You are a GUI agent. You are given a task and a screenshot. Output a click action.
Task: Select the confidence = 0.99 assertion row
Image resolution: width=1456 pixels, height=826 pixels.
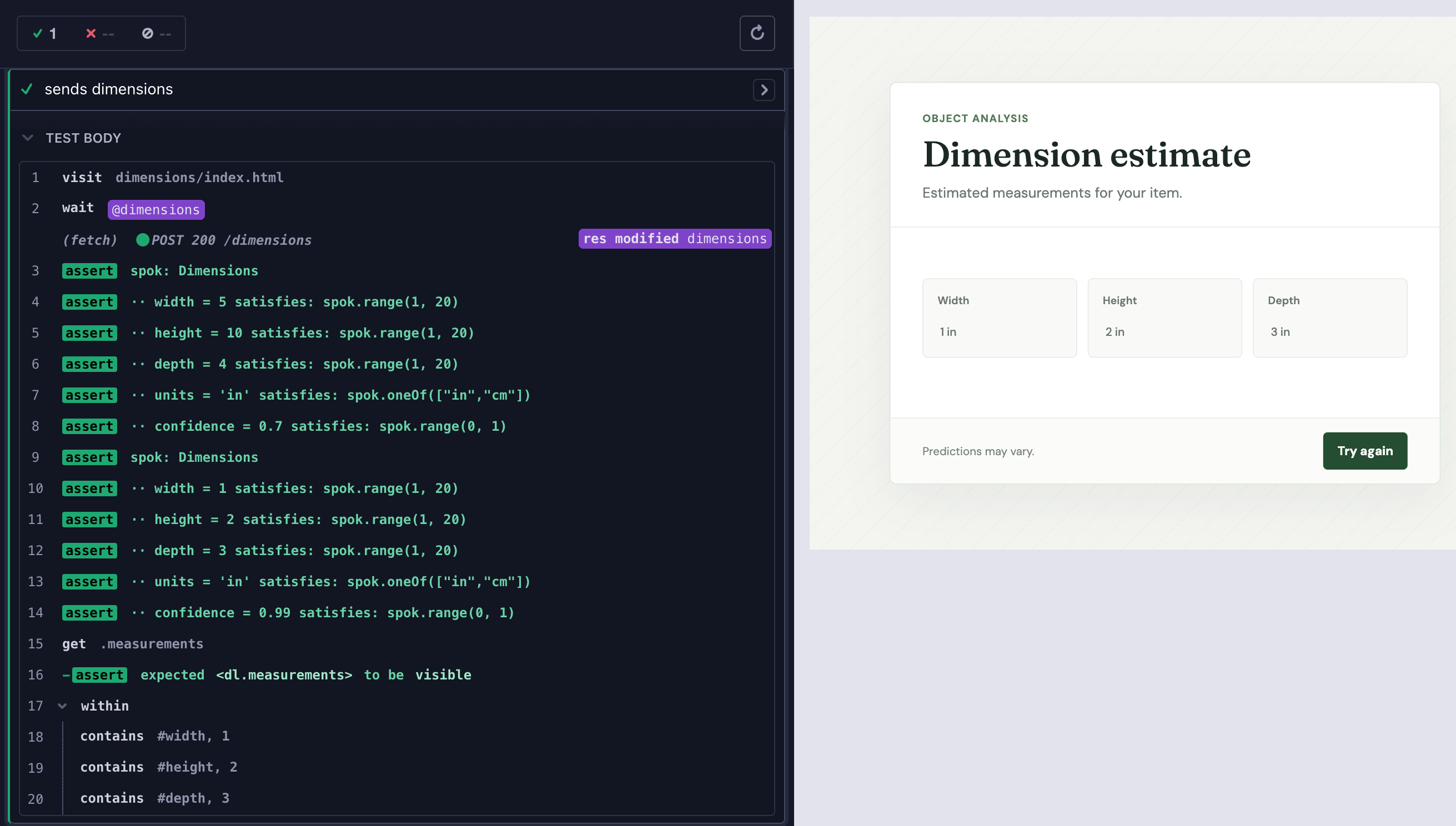click(x=396, y=613)
